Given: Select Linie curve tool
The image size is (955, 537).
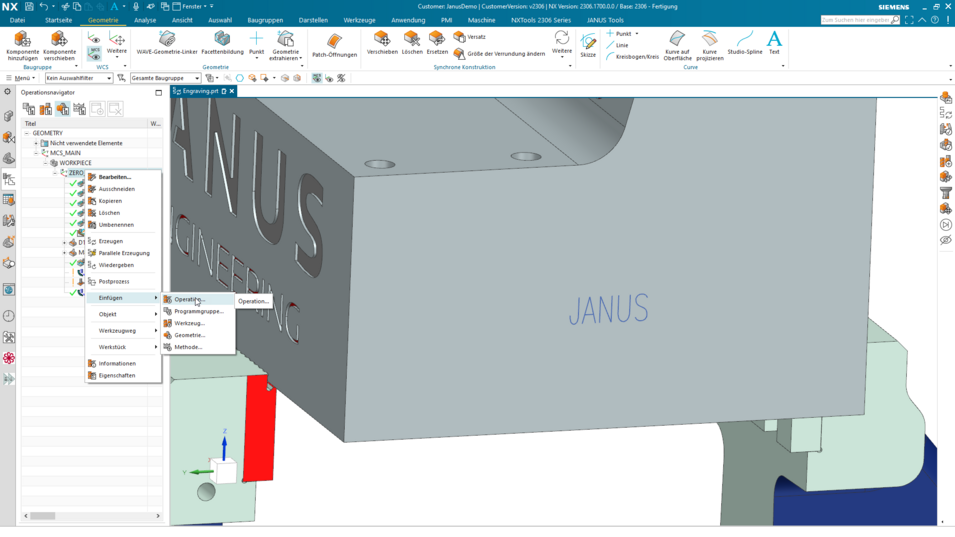Looking at the screenshot, I should pyautogui.click(x=618, y=45).
